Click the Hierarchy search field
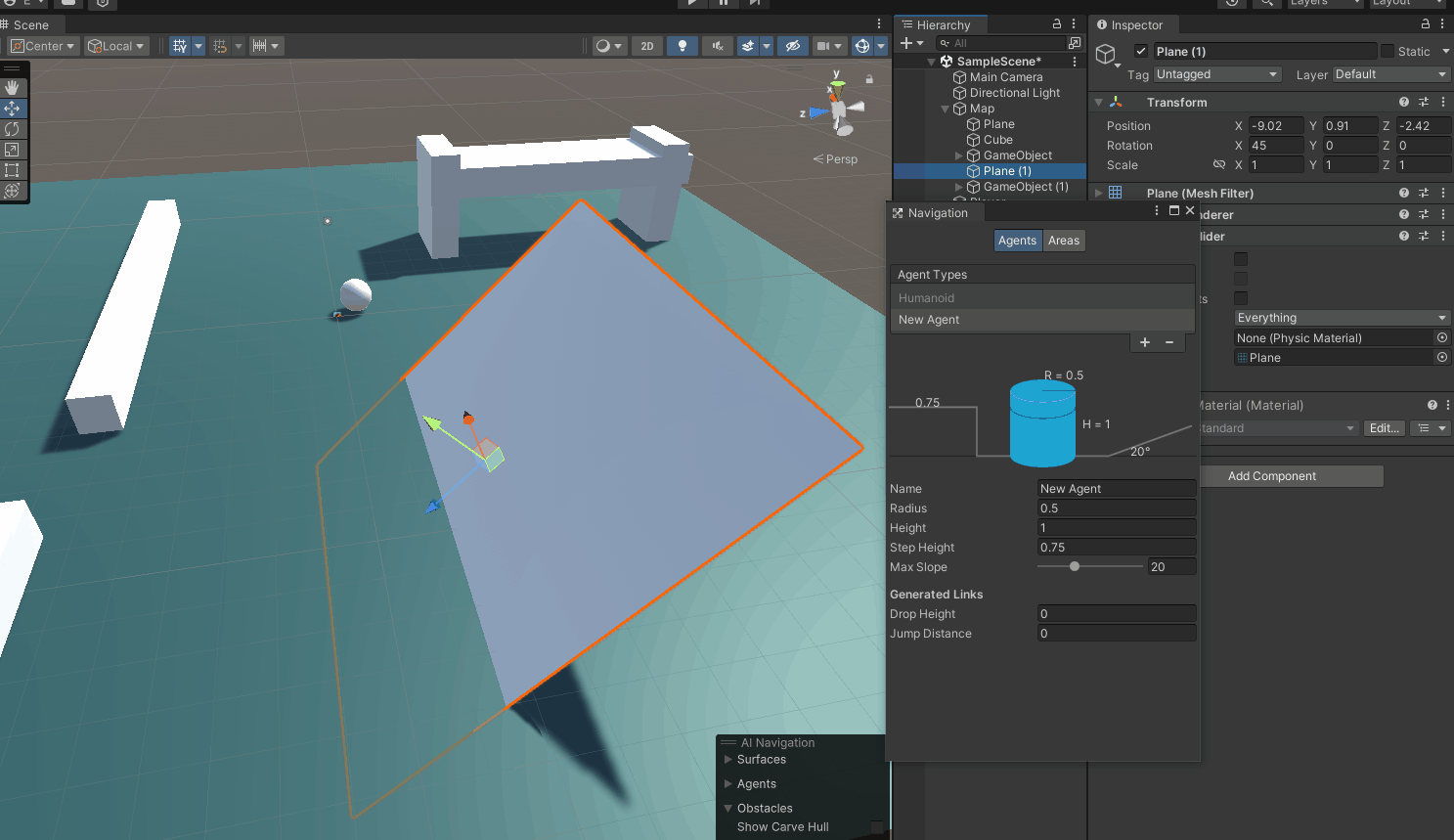 1000,43
